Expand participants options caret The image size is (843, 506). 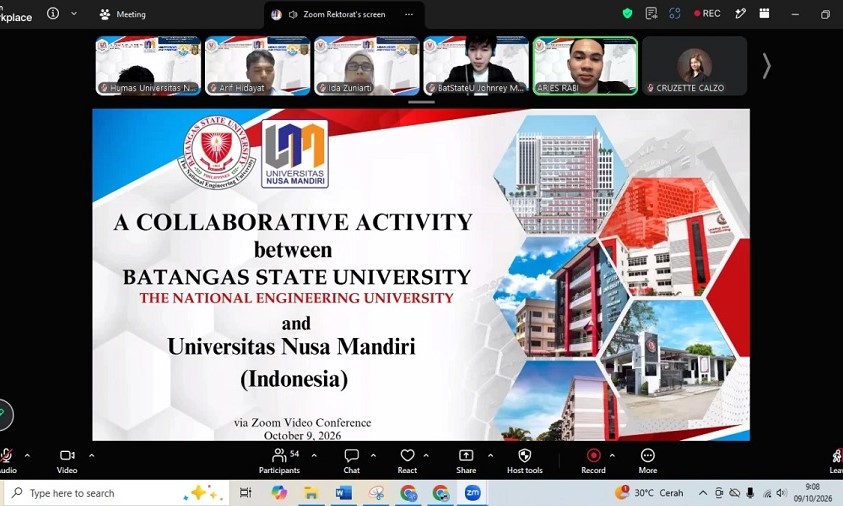pos(314,455)
